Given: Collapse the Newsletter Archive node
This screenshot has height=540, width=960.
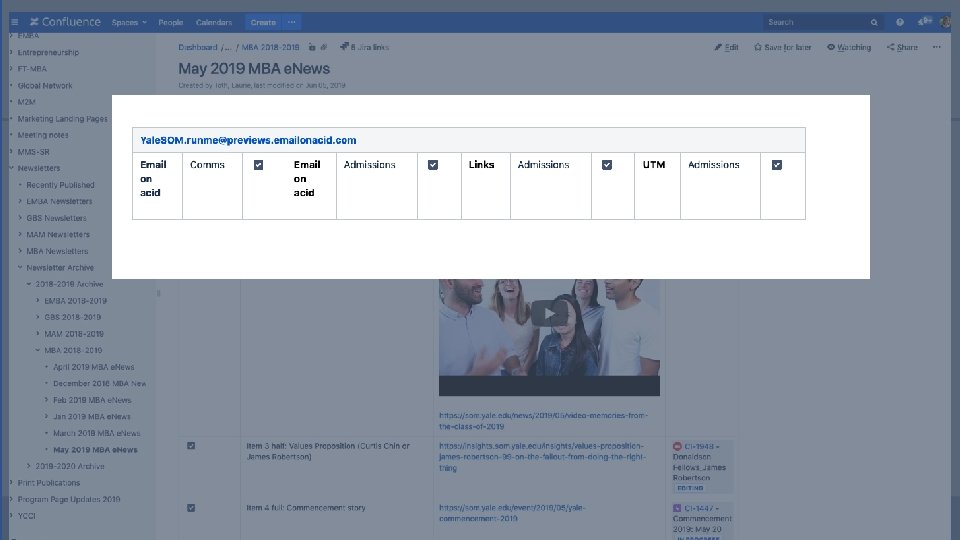Looking at the screenshot, I should coord(20,268).
